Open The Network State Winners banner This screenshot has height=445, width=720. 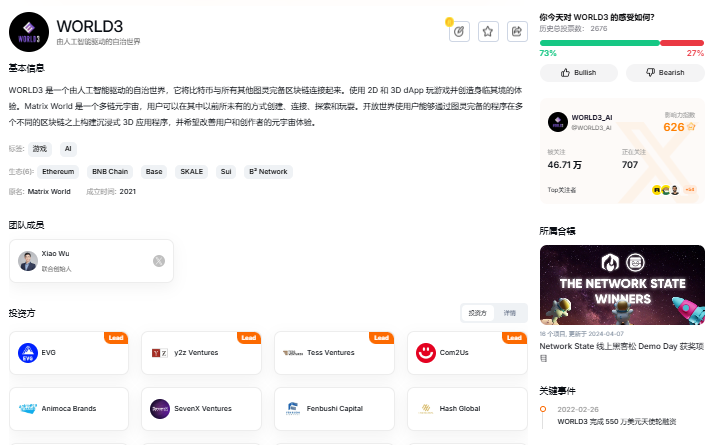click(x=622, y=285)
